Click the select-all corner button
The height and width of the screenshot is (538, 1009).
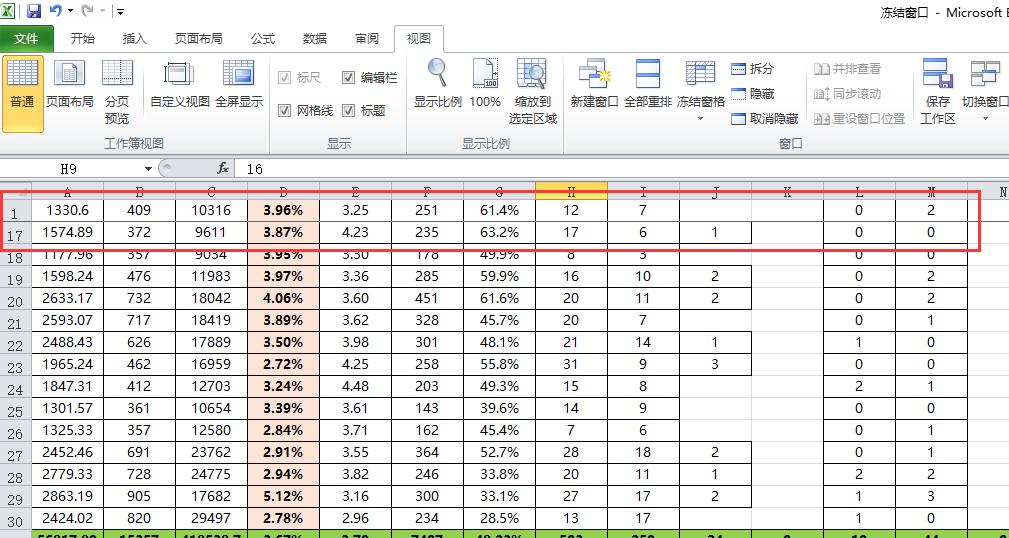click(x=15, y=191)
